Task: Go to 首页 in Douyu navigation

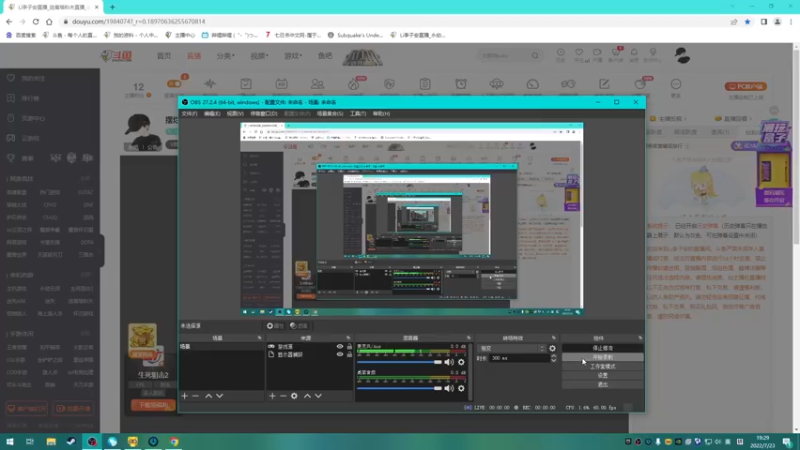Action: coord(164,56)
